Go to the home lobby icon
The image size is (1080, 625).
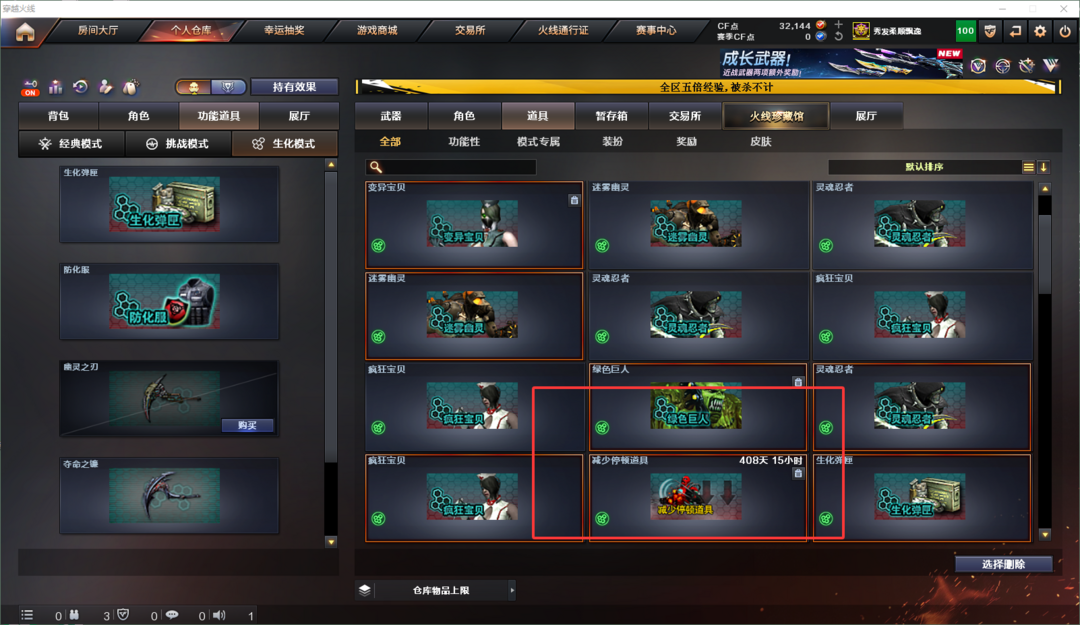pyautogui.click(x=25, y=32)
